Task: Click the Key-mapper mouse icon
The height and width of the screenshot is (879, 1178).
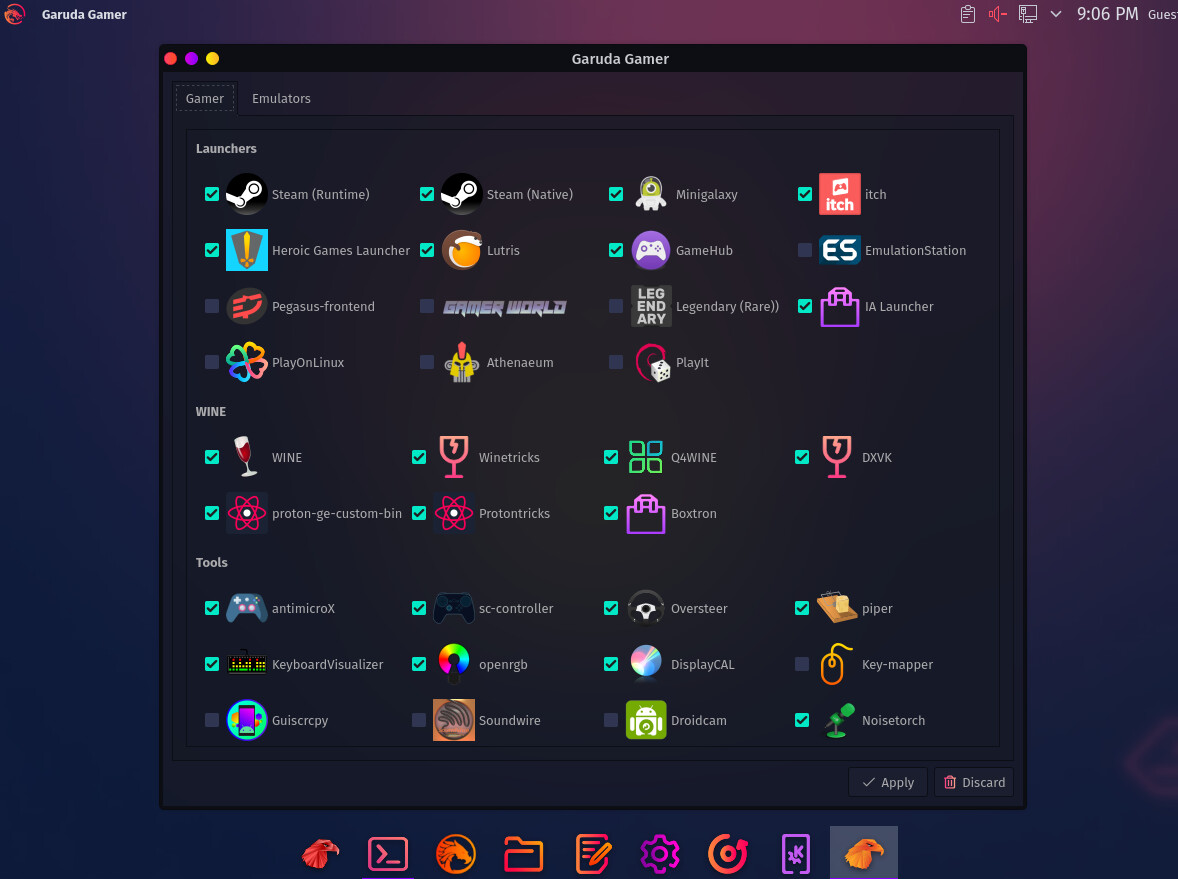Action: coord(835,663)
